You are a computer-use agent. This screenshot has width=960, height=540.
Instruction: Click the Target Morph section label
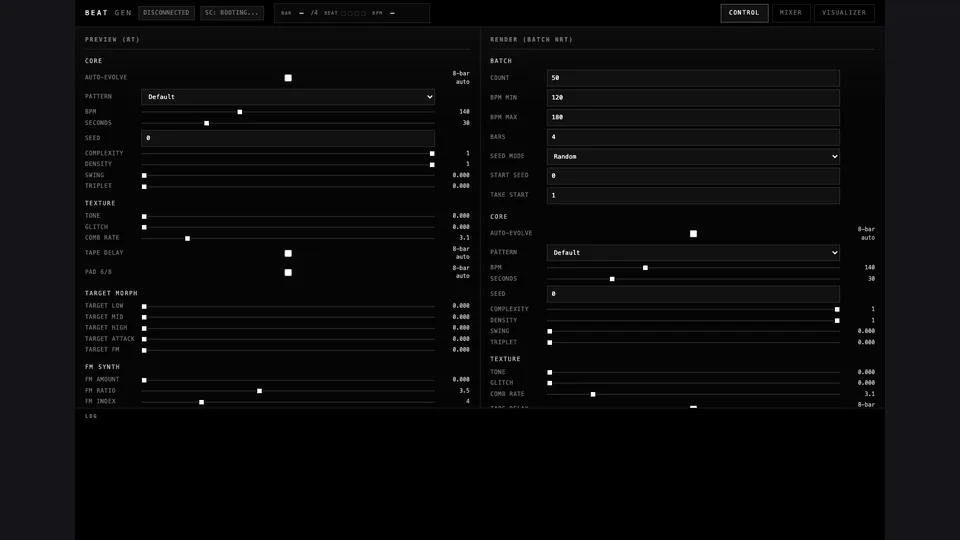(x=111, y=293)
